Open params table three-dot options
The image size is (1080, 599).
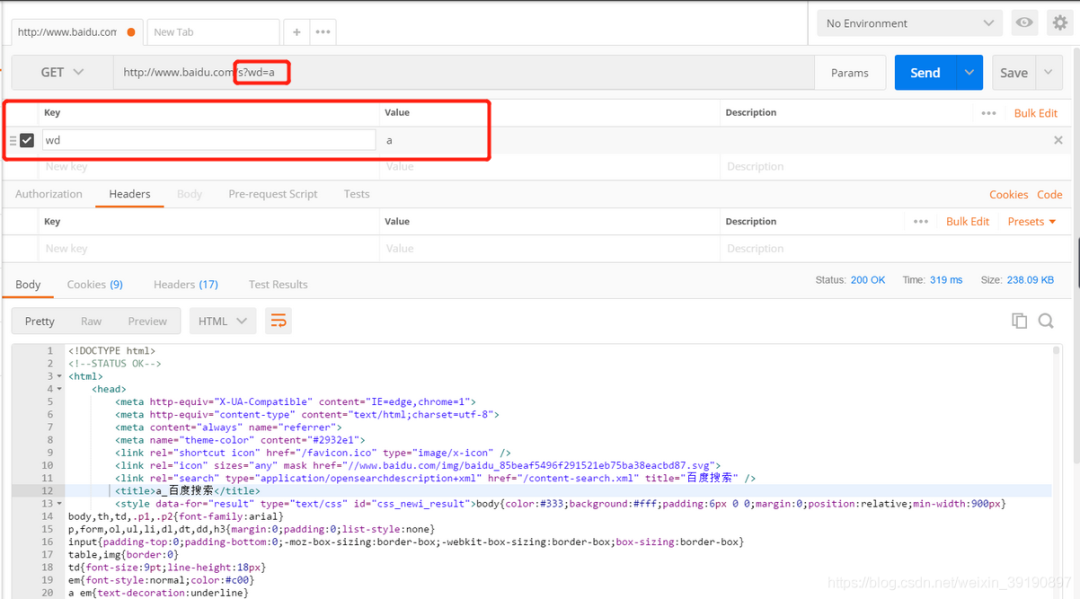(988, 113)
